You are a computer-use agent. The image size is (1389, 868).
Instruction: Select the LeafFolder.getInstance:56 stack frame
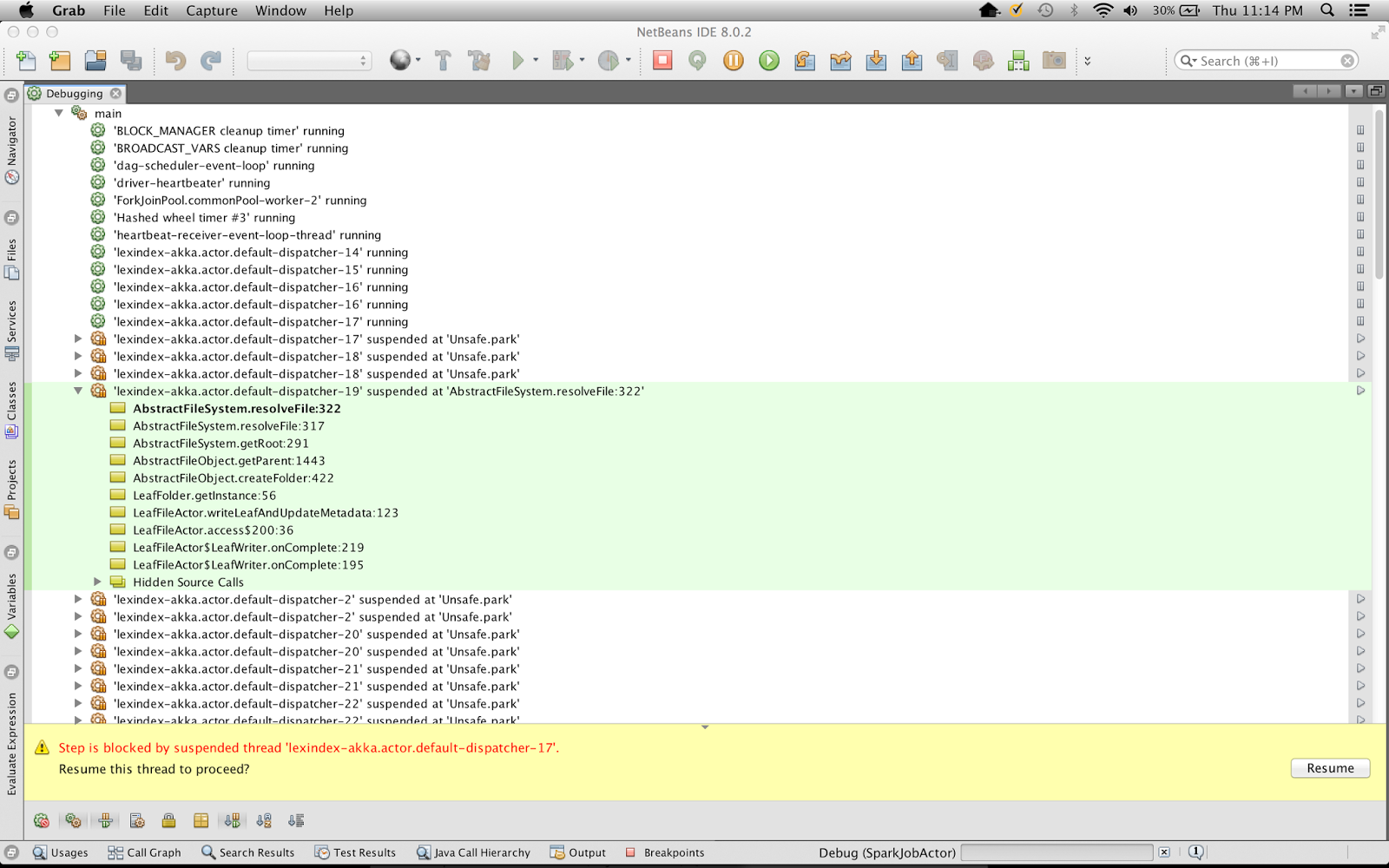pos(204,495)
